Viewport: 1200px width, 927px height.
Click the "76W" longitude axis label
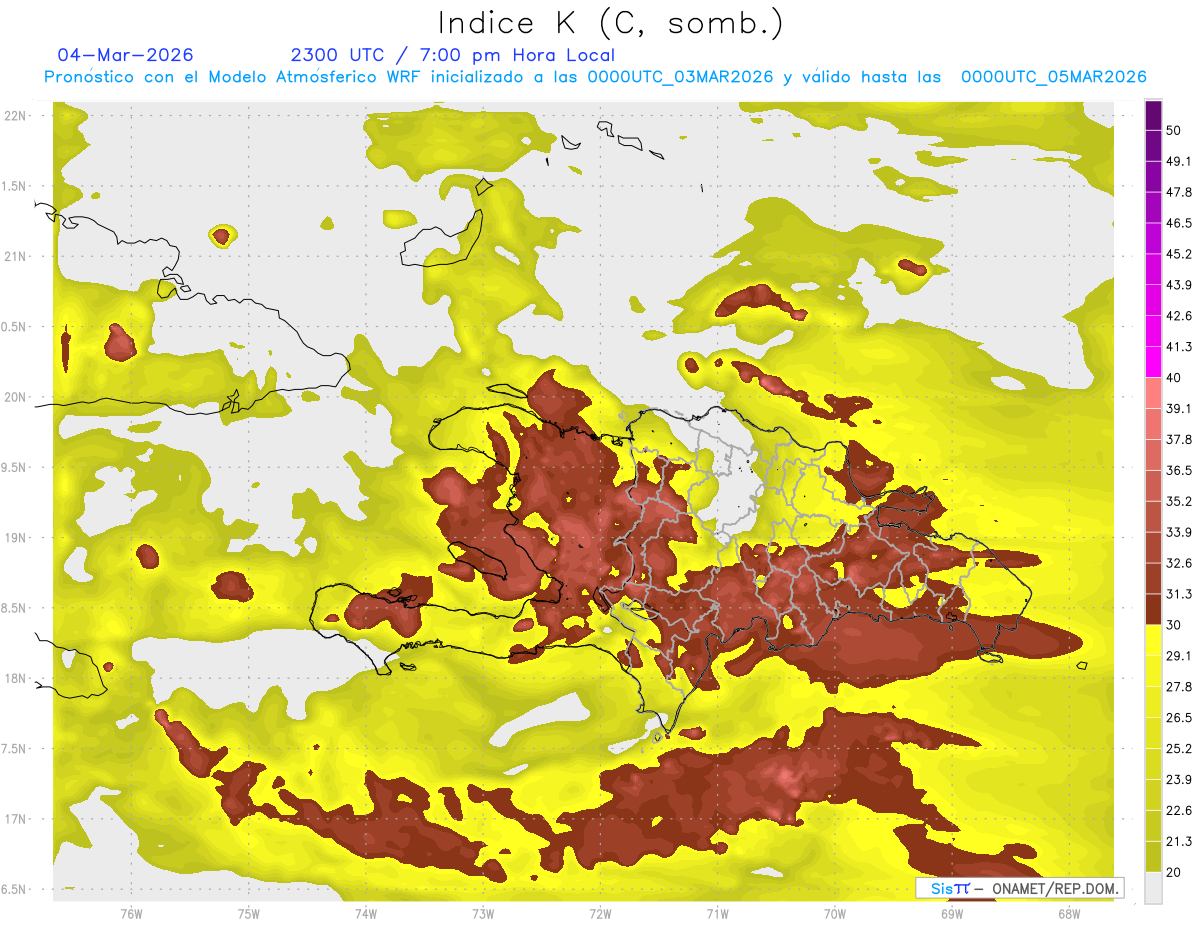pyautogui.click(x=131, y=913)
